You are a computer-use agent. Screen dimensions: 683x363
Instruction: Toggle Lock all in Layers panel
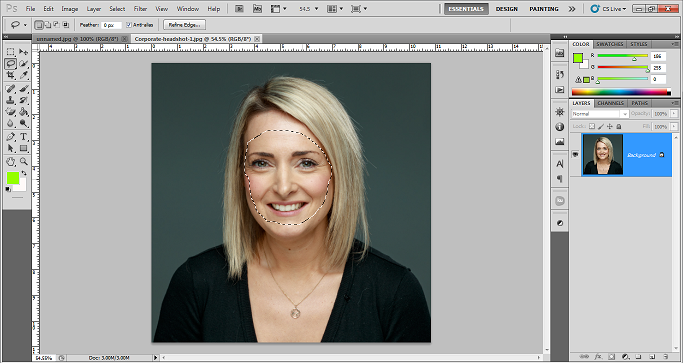pos(619,126)
